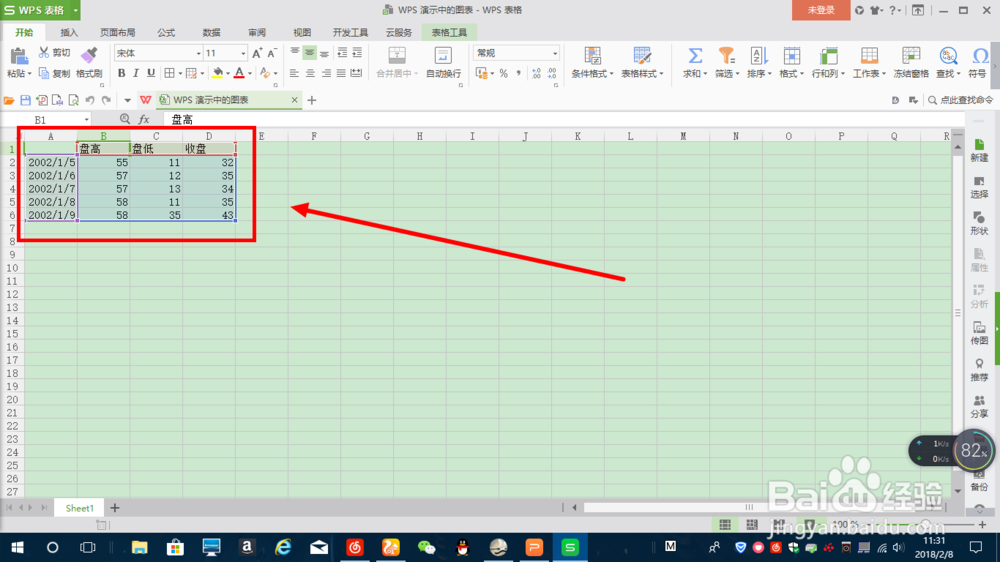1000x562 pixels.
Task: Click the fill color yellow swatch
Action: point(218,73)
